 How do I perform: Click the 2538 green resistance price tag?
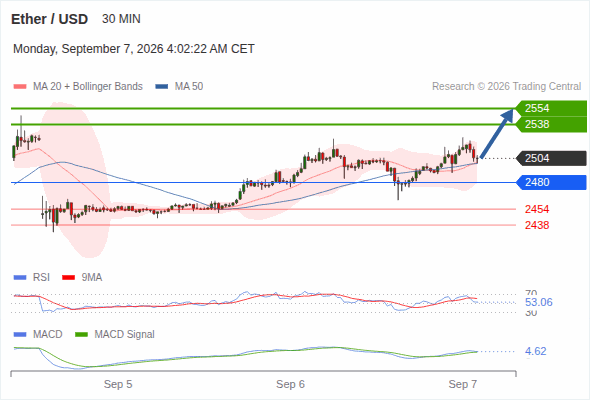point(552,125)
